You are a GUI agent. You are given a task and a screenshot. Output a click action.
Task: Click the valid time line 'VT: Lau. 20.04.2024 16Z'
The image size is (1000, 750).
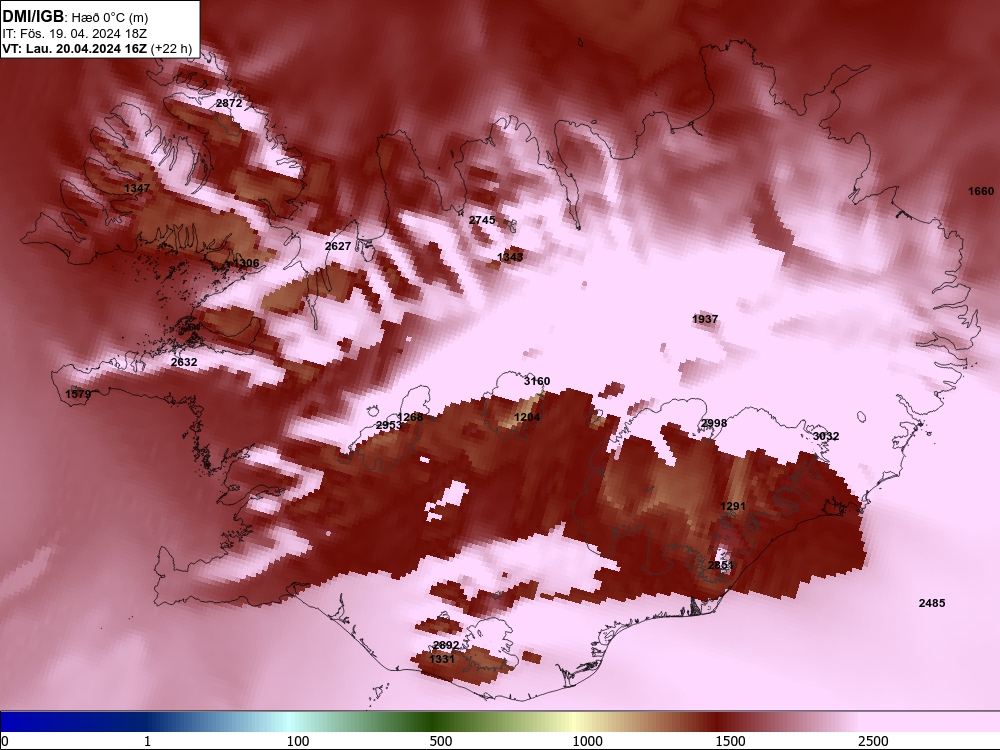pyautogui.click(x=75, y=48)
